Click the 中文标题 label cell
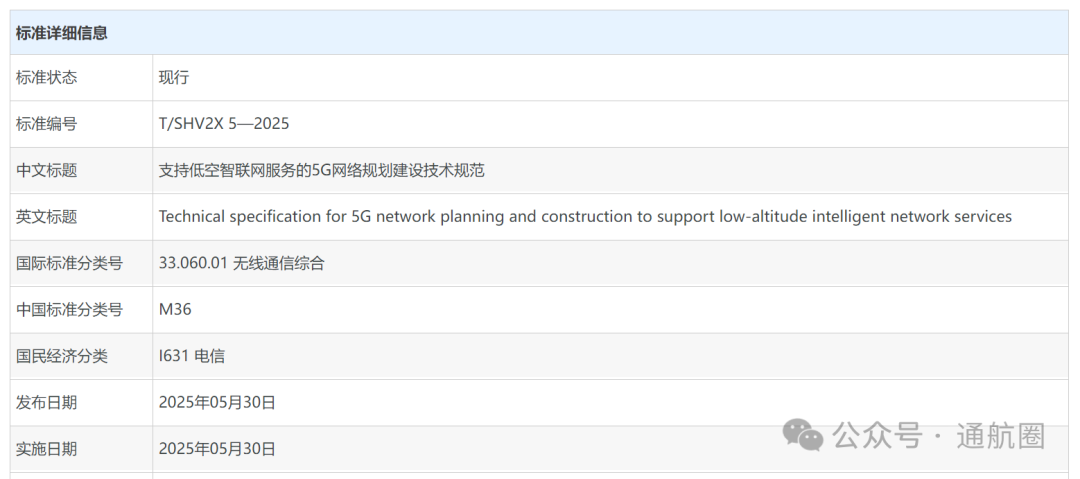Viewport: 1080px width, 479px height. click(81, 170)
